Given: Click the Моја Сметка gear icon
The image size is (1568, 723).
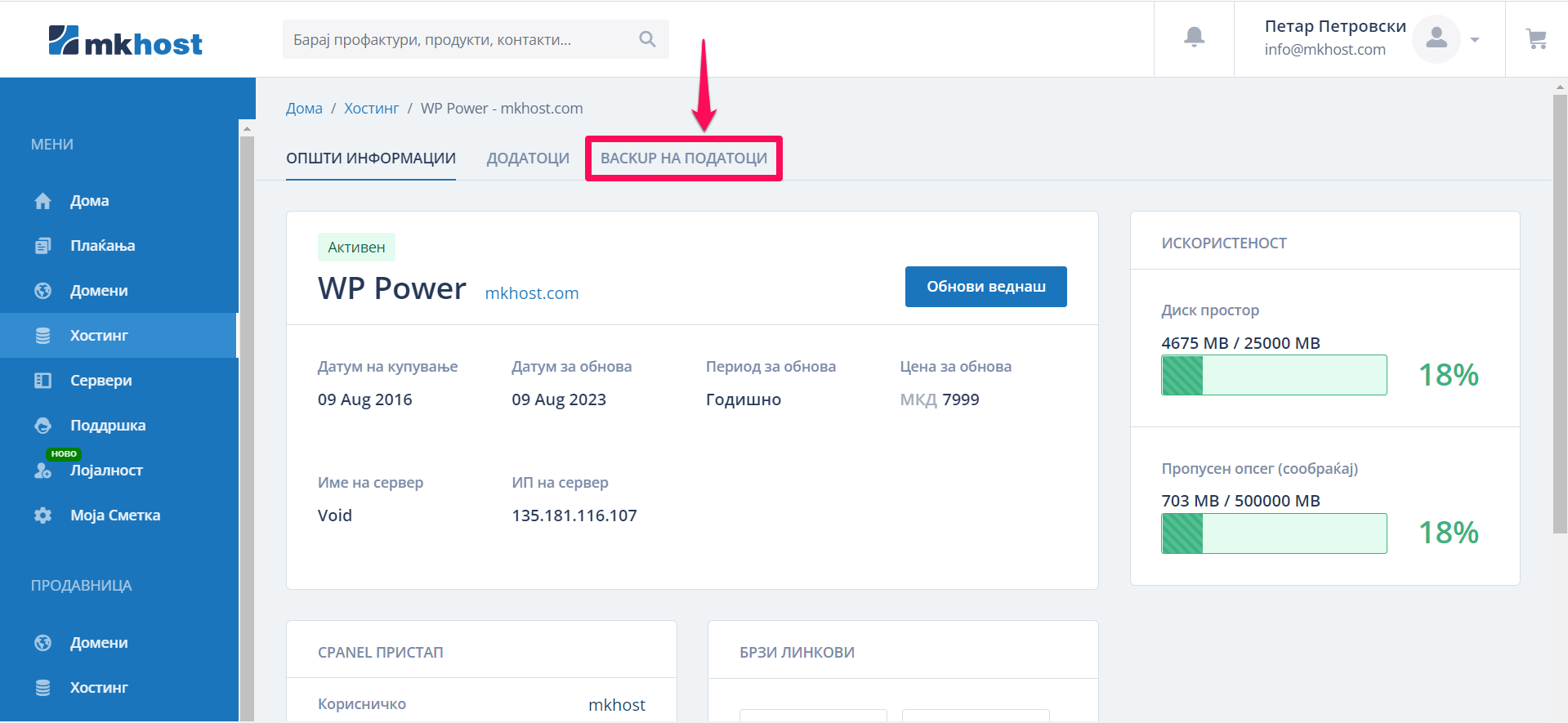Looking at the screenshot, I should (43, 515).
